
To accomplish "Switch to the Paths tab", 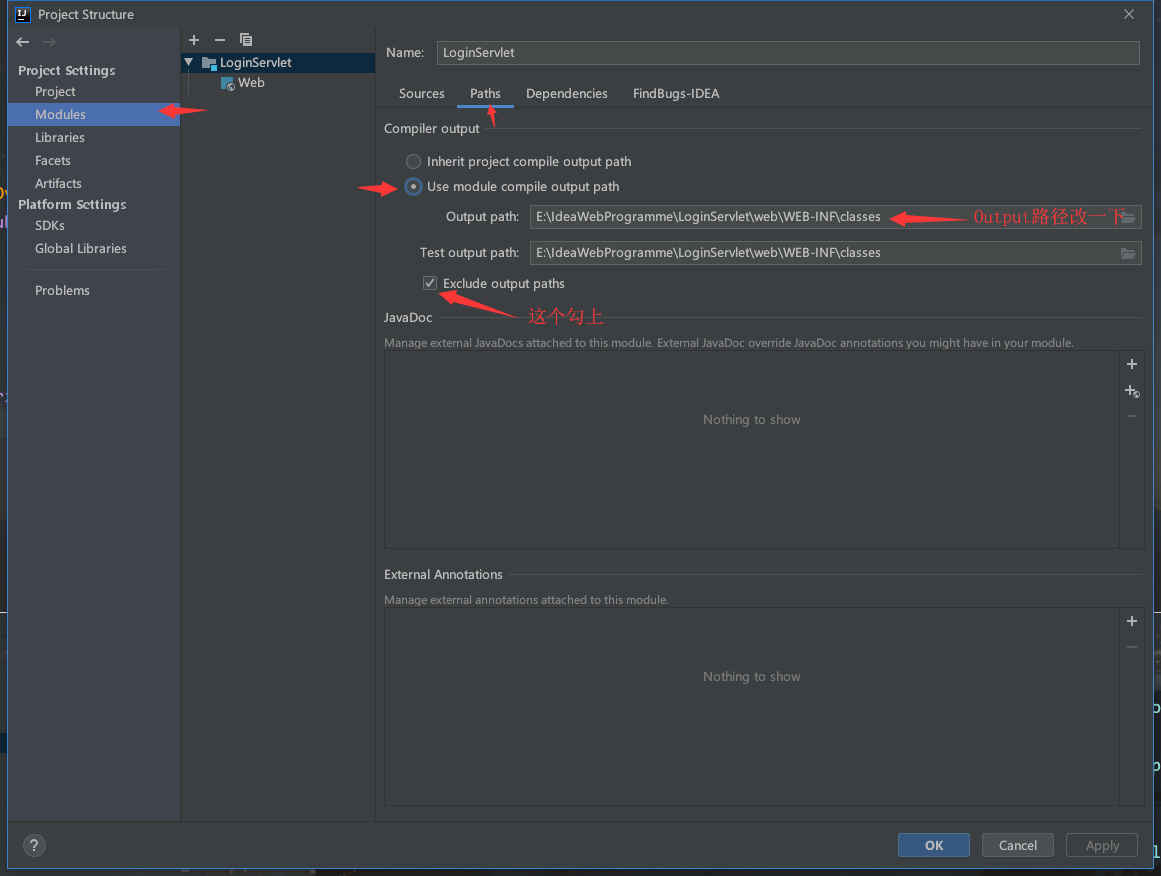I will (x=485, y=93).
